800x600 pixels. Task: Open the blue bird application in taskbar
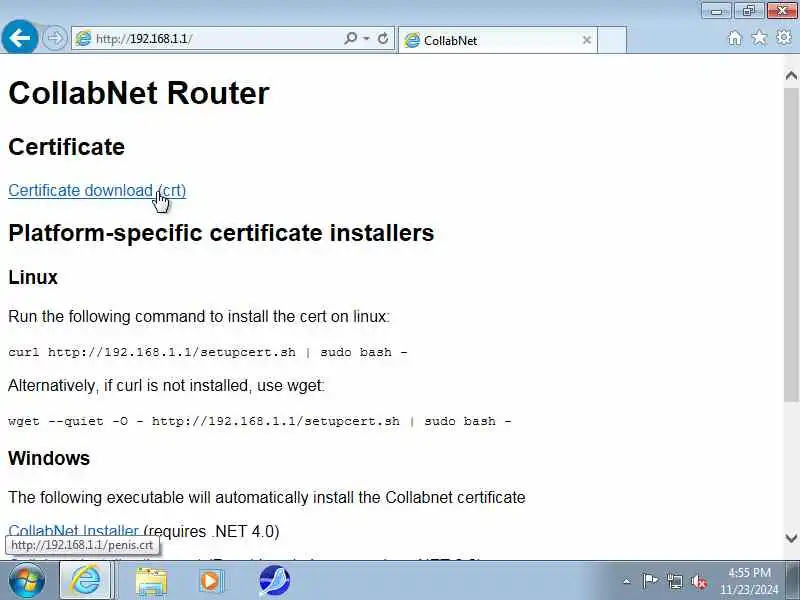274,581
